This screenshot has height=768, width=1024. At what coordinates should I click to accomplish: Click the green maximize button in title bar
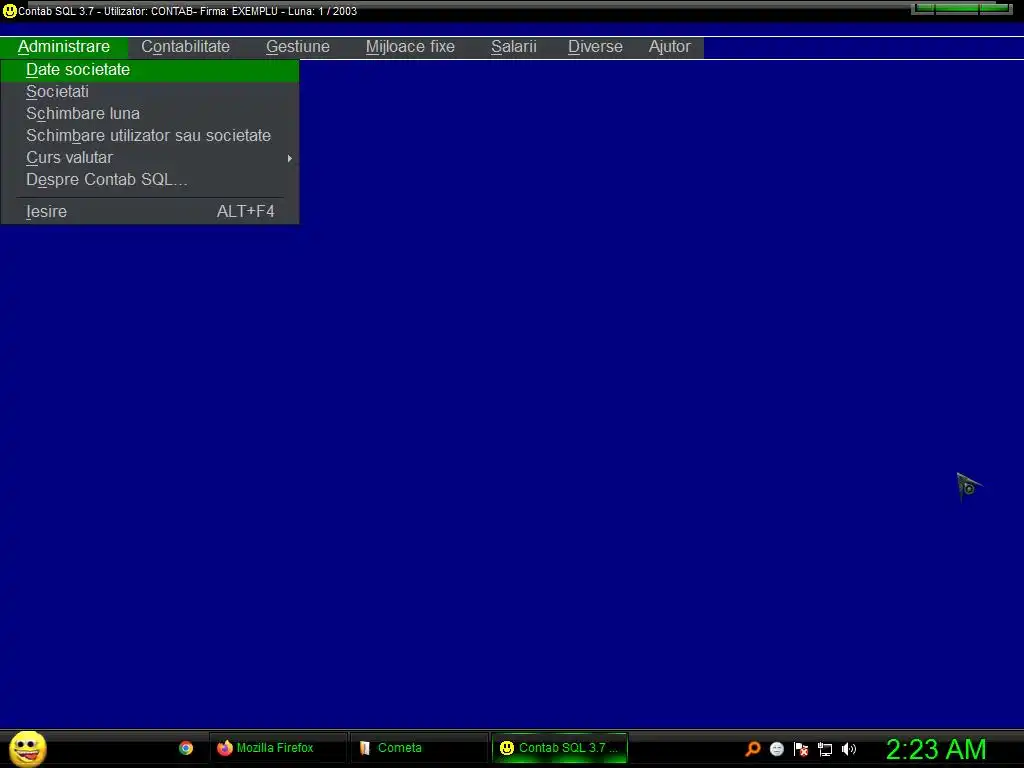(957, 8)
